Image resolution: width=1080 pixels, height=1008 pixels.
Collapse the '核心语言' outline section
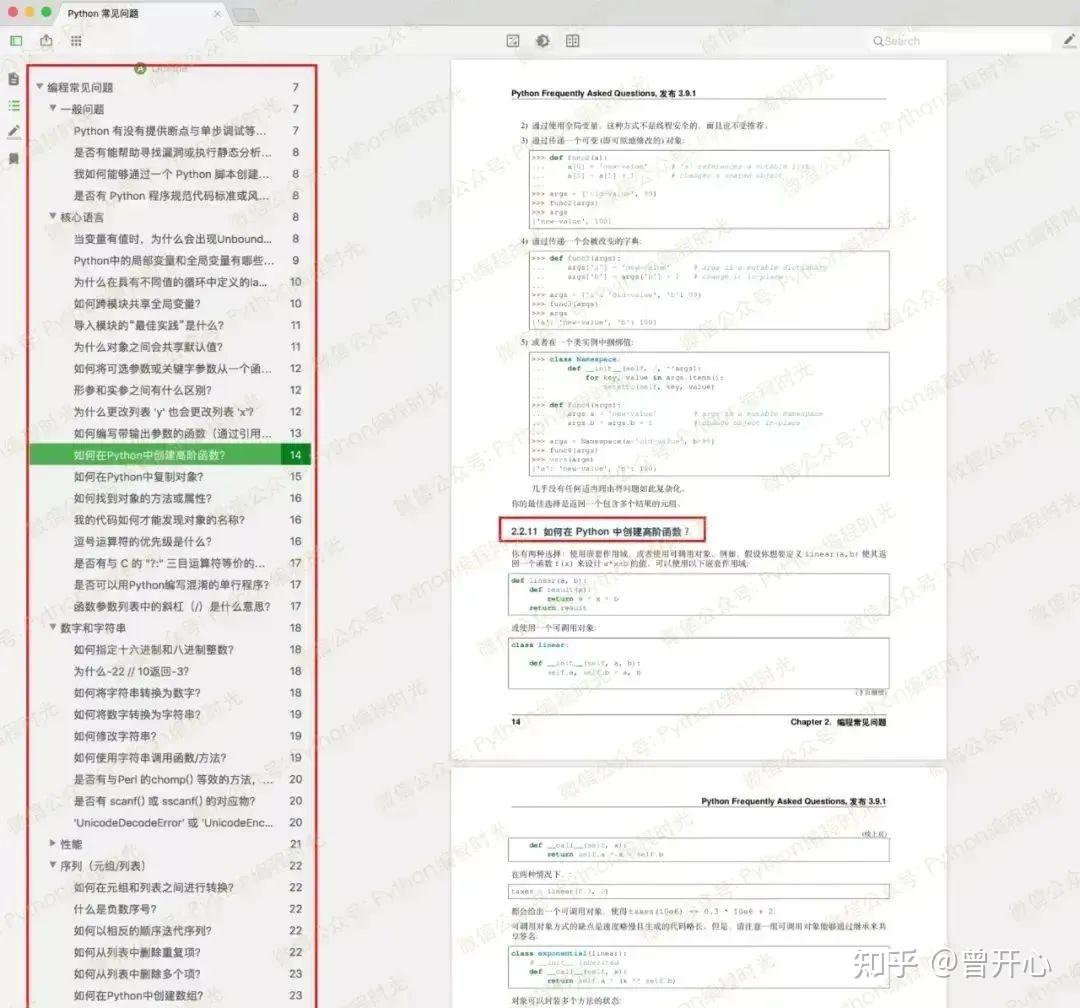click(53, 216)
